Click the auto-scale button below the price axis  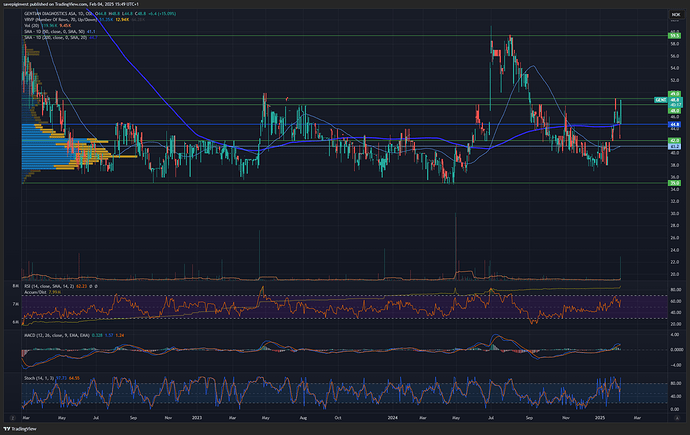[x=677, y=418]
